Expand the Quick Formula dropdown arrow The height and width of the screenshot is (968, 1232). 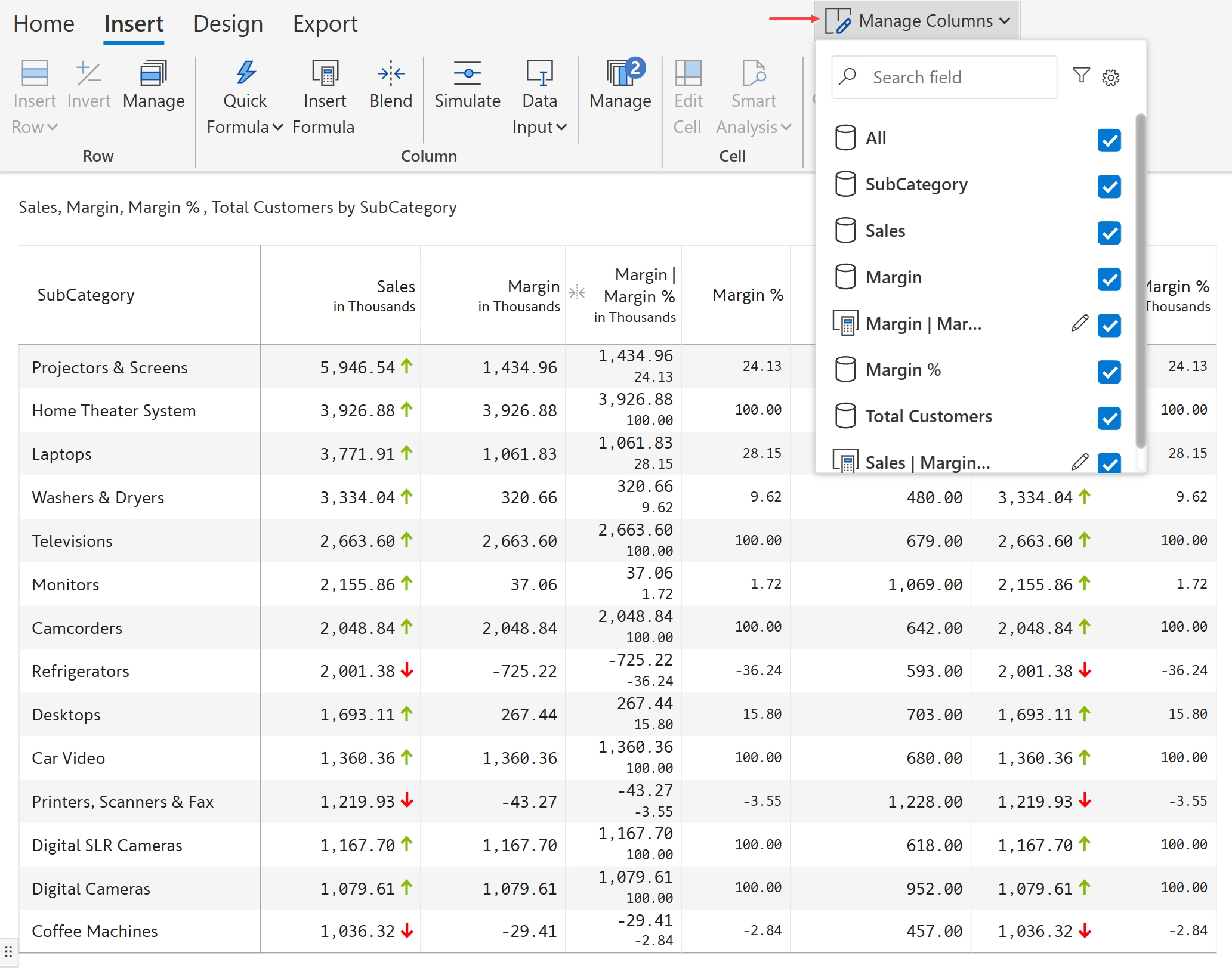click(x=277, y=127)
